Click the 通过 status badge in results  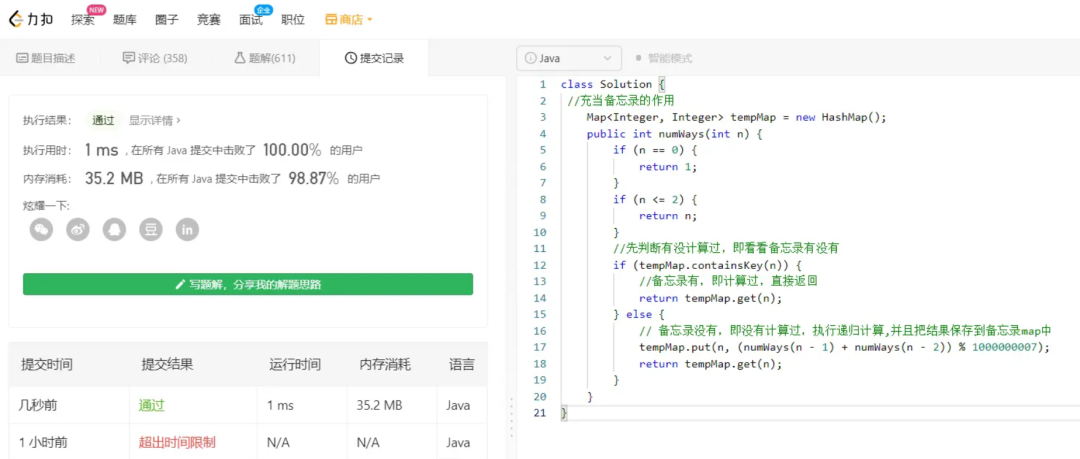(x=103, y=120)
